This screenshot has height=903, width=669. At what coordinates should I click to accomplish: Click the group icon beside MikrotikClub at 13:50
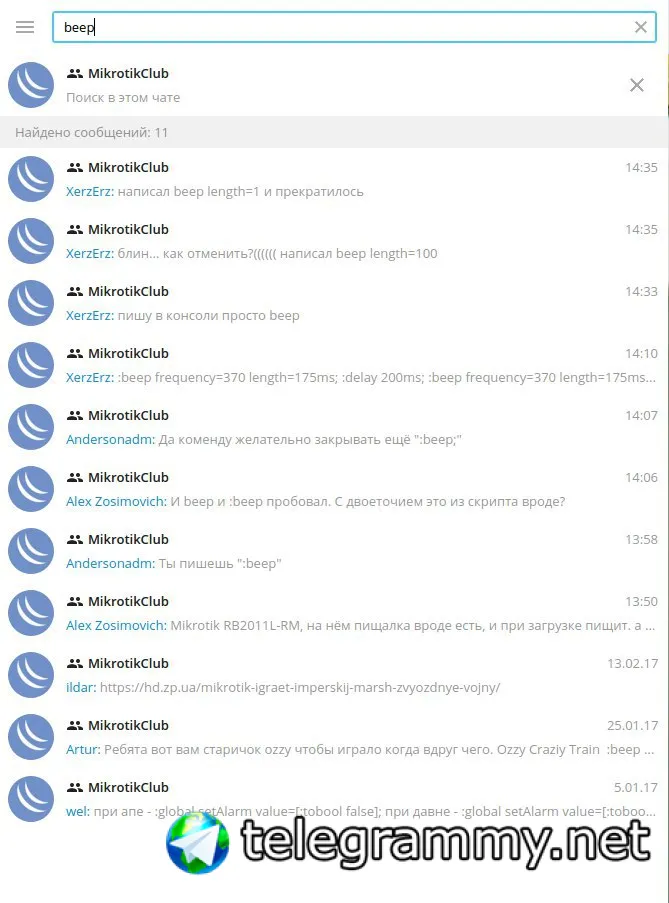click(75, 602)
